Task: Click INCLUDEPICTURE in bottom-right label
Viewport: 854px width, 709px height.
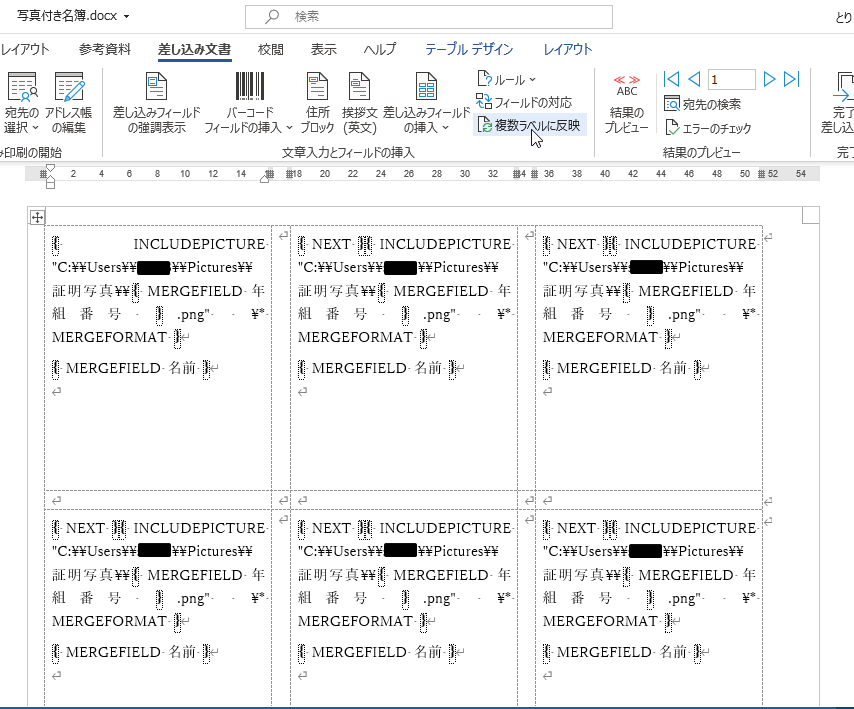Action: click(x=691, y=528)
